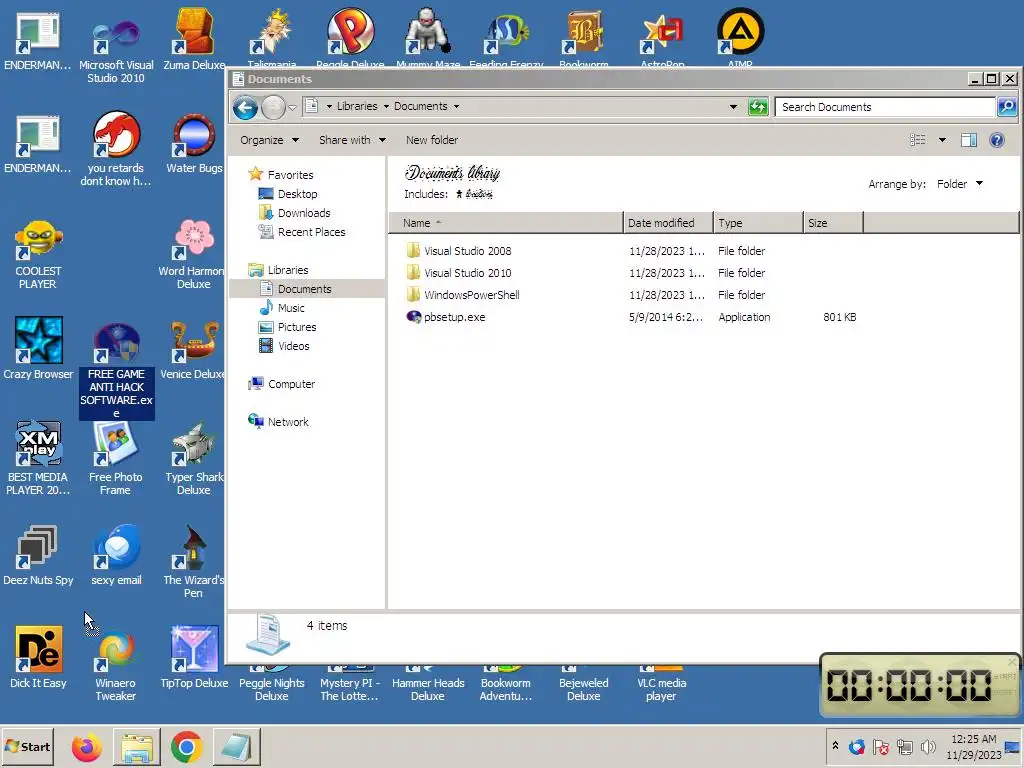Open Explorer help question-mark icon
This screenshot has width=1024, height=768.
point(997,140)
